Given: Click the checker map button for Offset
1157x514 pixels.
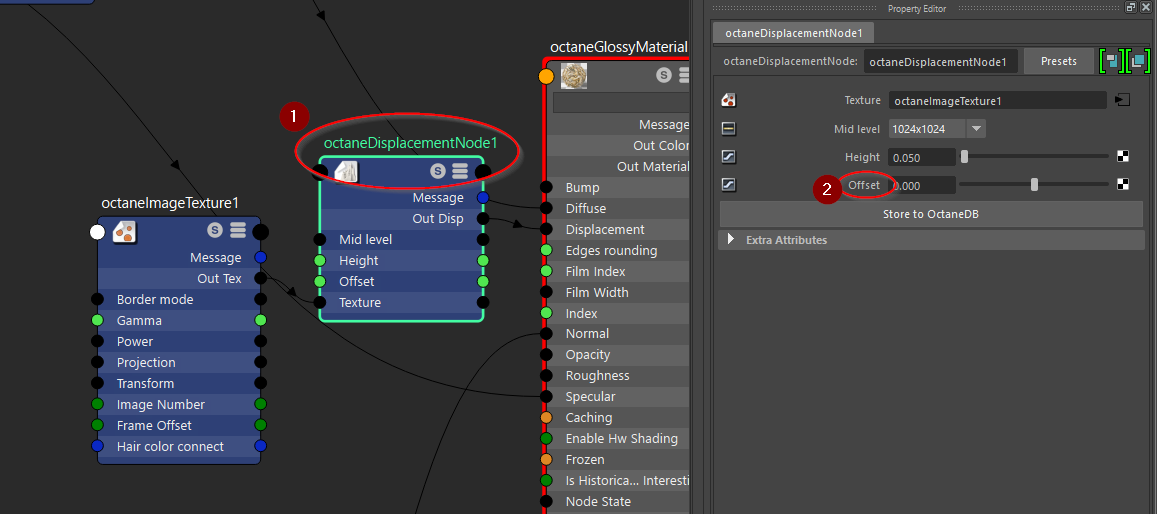Looking at the screenshot, I should [x=1122, y=184].
